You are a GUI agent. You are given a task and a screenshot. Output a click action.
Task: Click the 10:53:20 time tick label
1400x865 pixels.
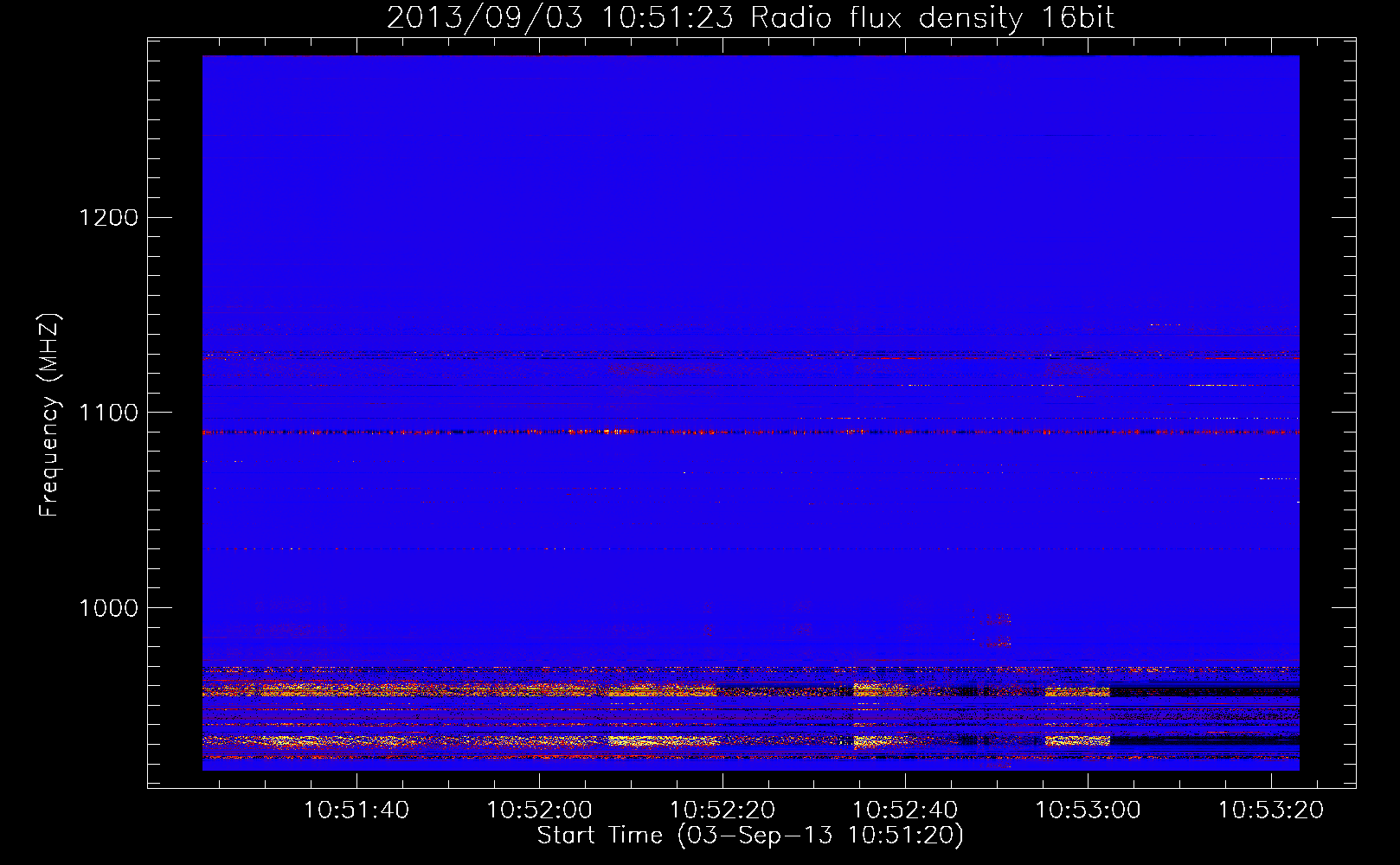click(1271, 811)
